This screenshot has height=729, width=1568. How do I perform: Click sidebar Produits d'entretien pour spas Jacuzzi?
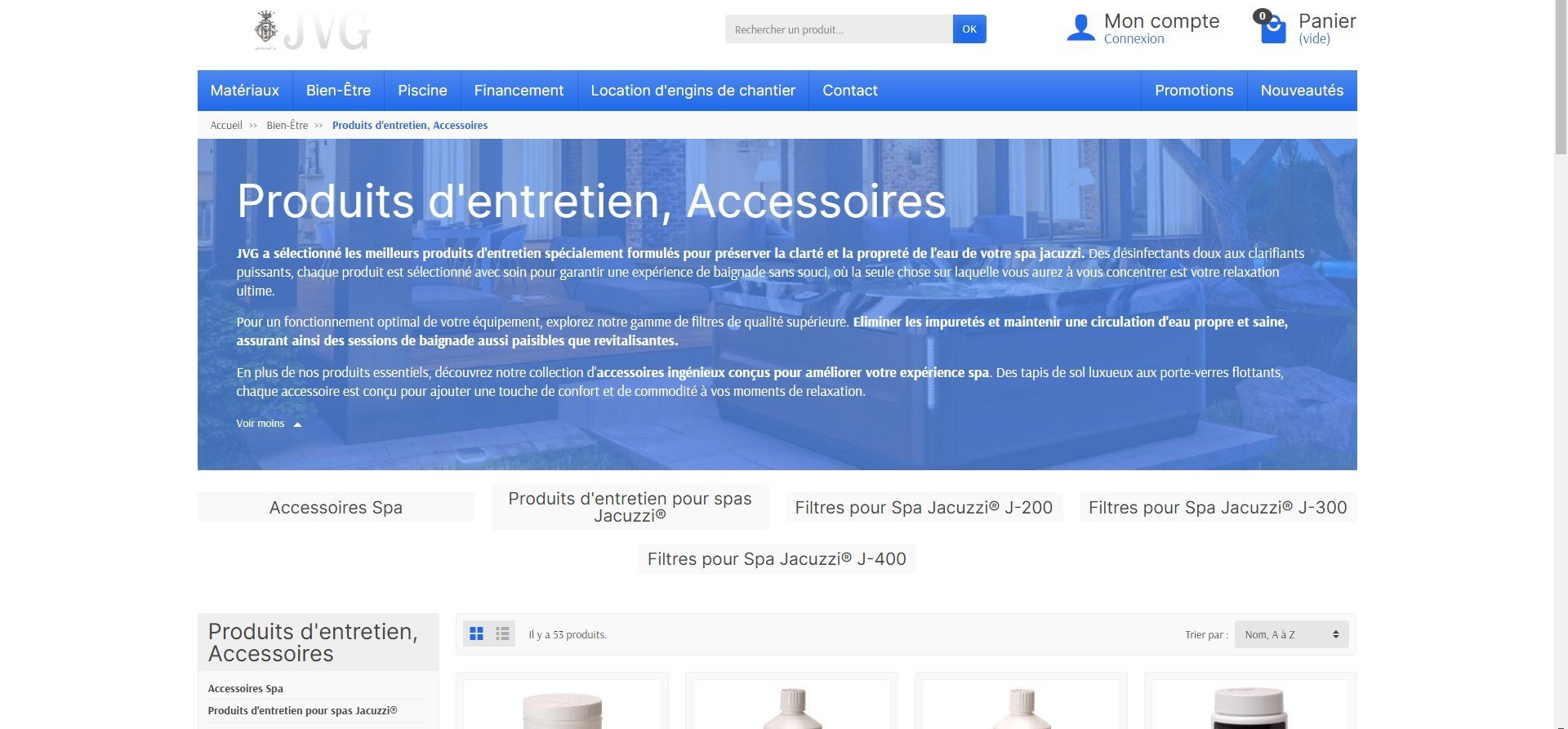[302, 710]
